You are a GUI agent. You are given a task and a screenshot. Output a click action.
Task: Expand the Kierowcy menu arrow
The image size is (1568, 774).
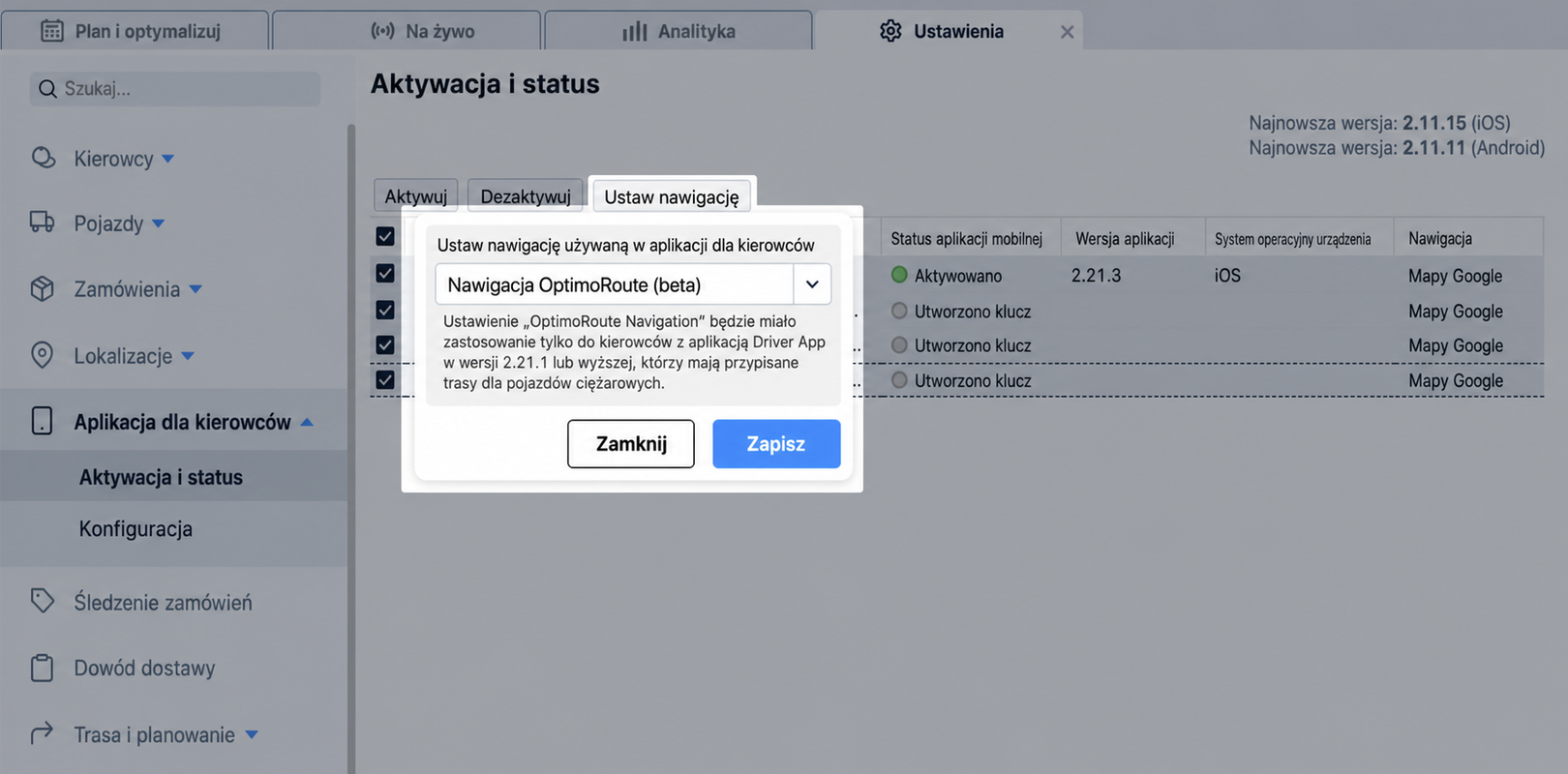[x=167, y=159]
